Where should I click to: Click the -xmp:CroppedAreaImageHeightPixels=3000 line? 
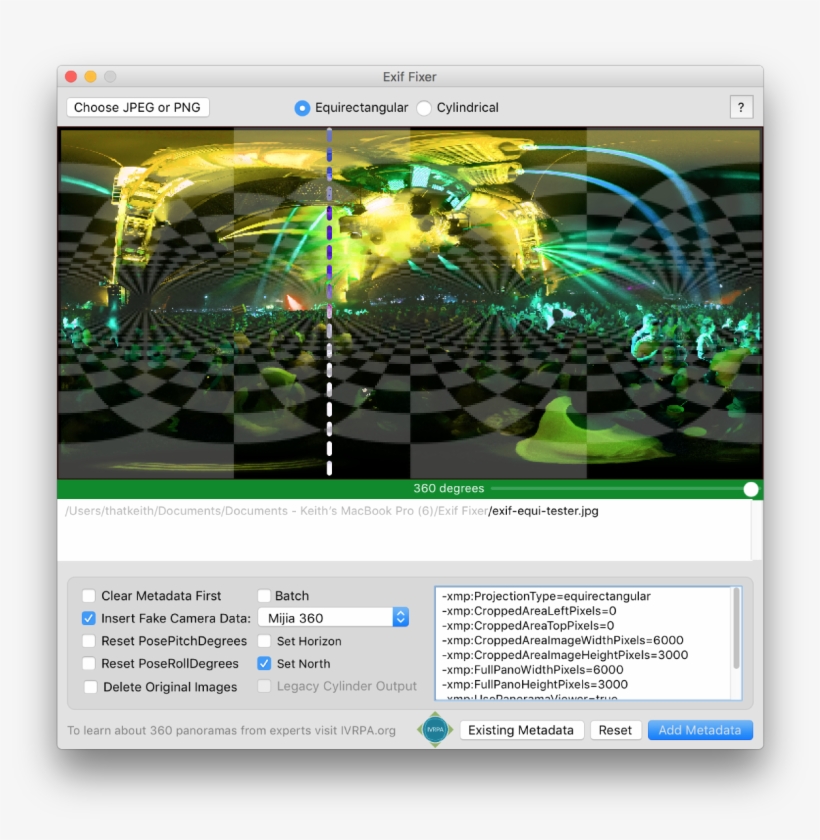coord(565,655)
